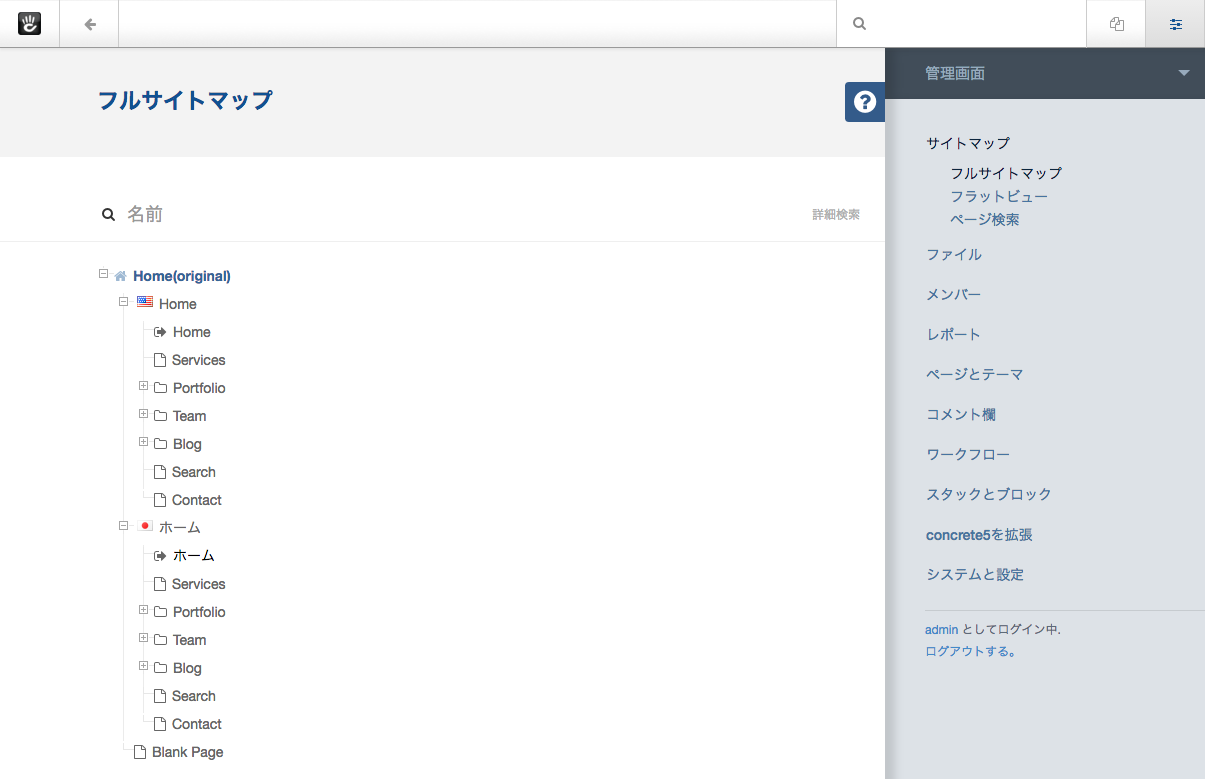The image size is (1205, 779).
Task: Click Team folder icon under English Home
Action: pos(160,416)
